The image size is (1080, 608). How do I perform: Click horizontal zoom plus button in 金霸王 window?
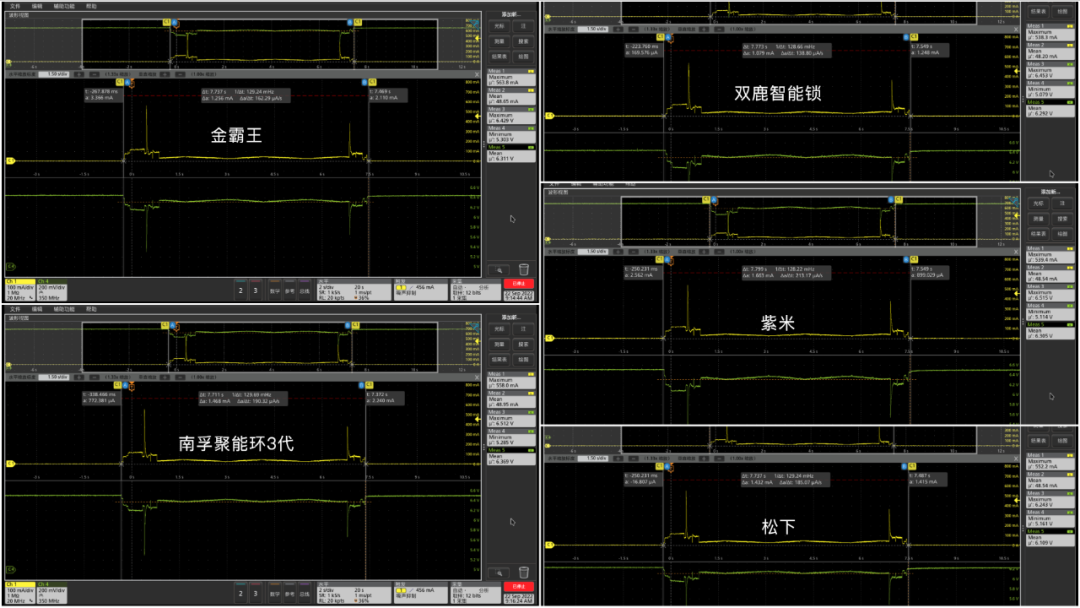point(79,74)
